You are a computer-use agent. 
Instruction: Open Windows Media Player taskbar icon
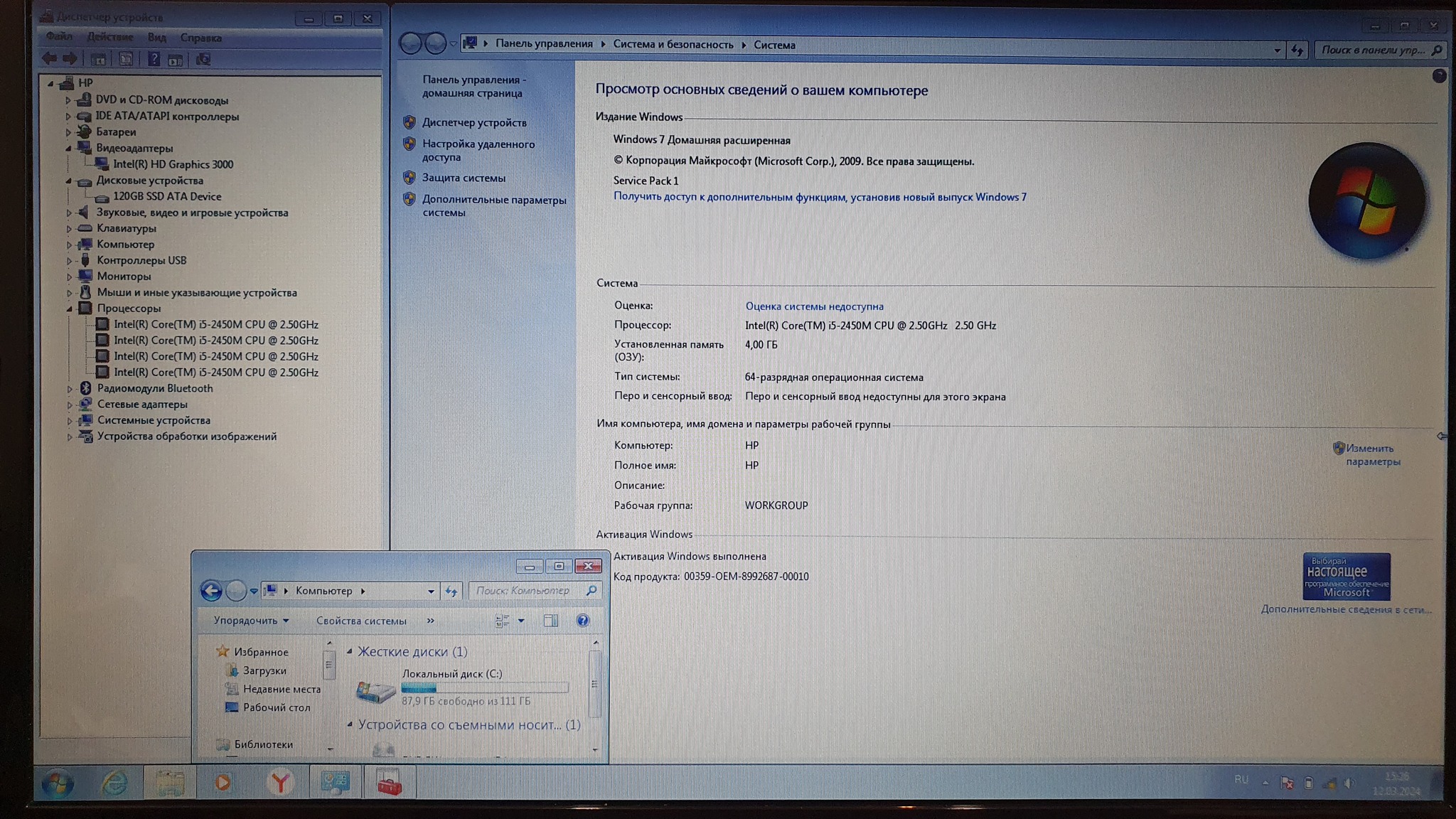point(223,783)
